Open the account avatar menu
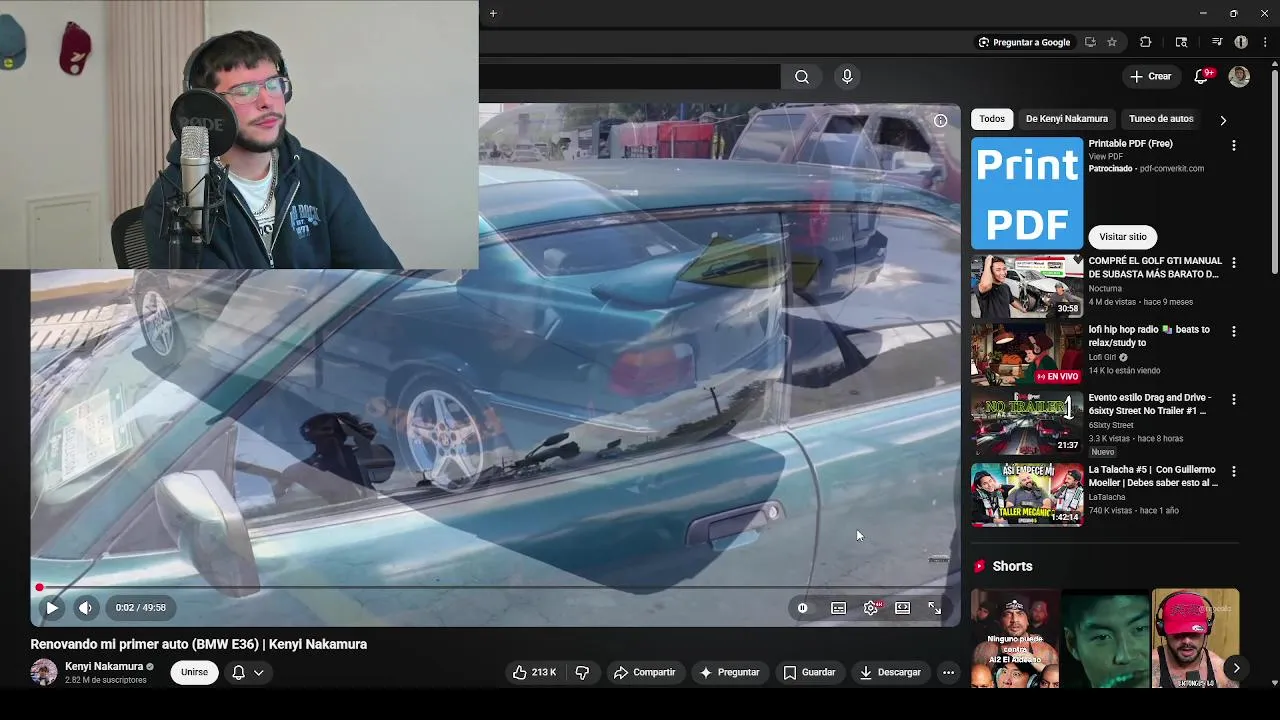The width and height of the screenshot is (1280, 720). point(1239,76)
